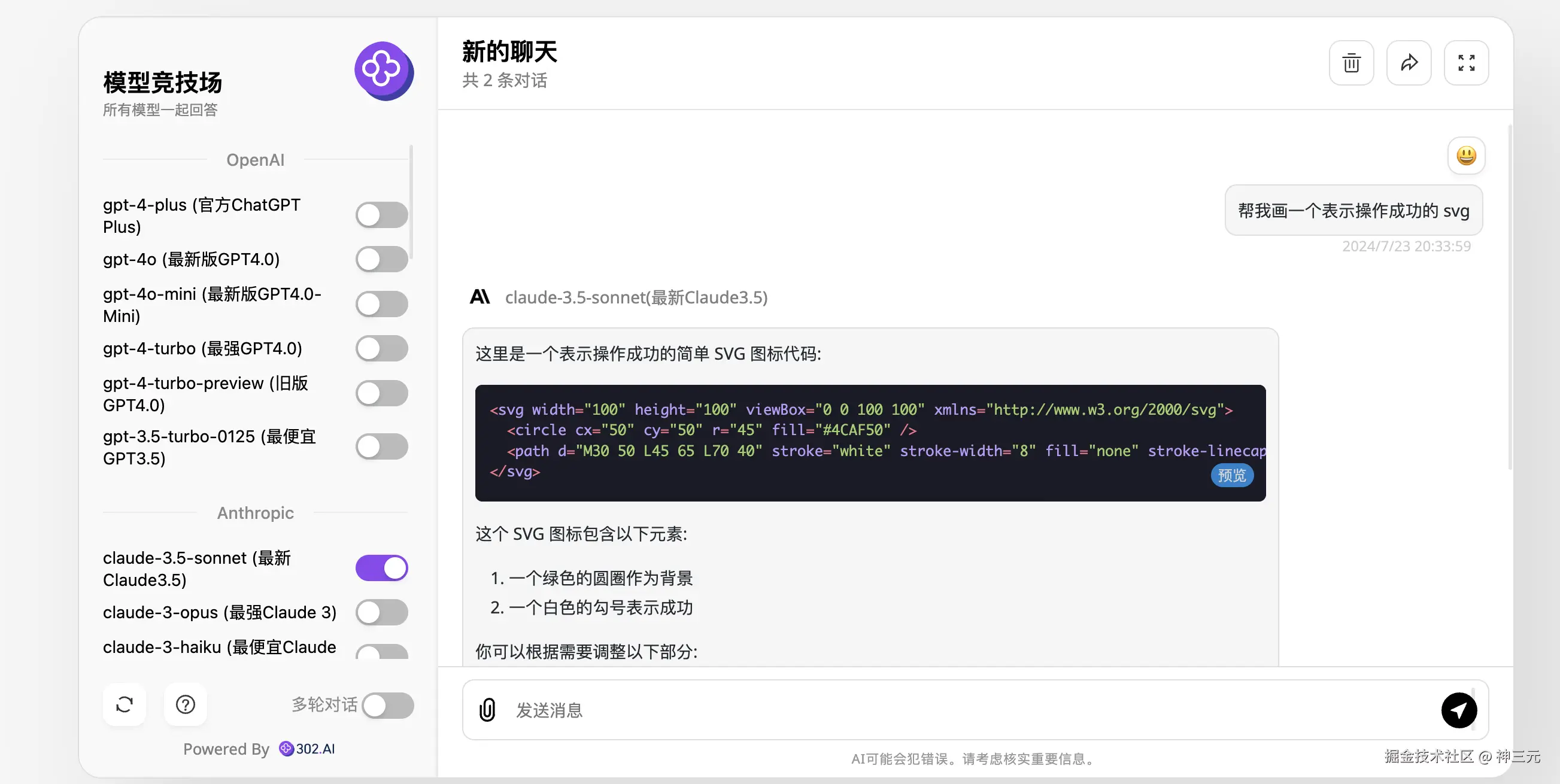Open the help question mark icon
This screenshot has width=1560, height=784.
click(x=186, y=704)
